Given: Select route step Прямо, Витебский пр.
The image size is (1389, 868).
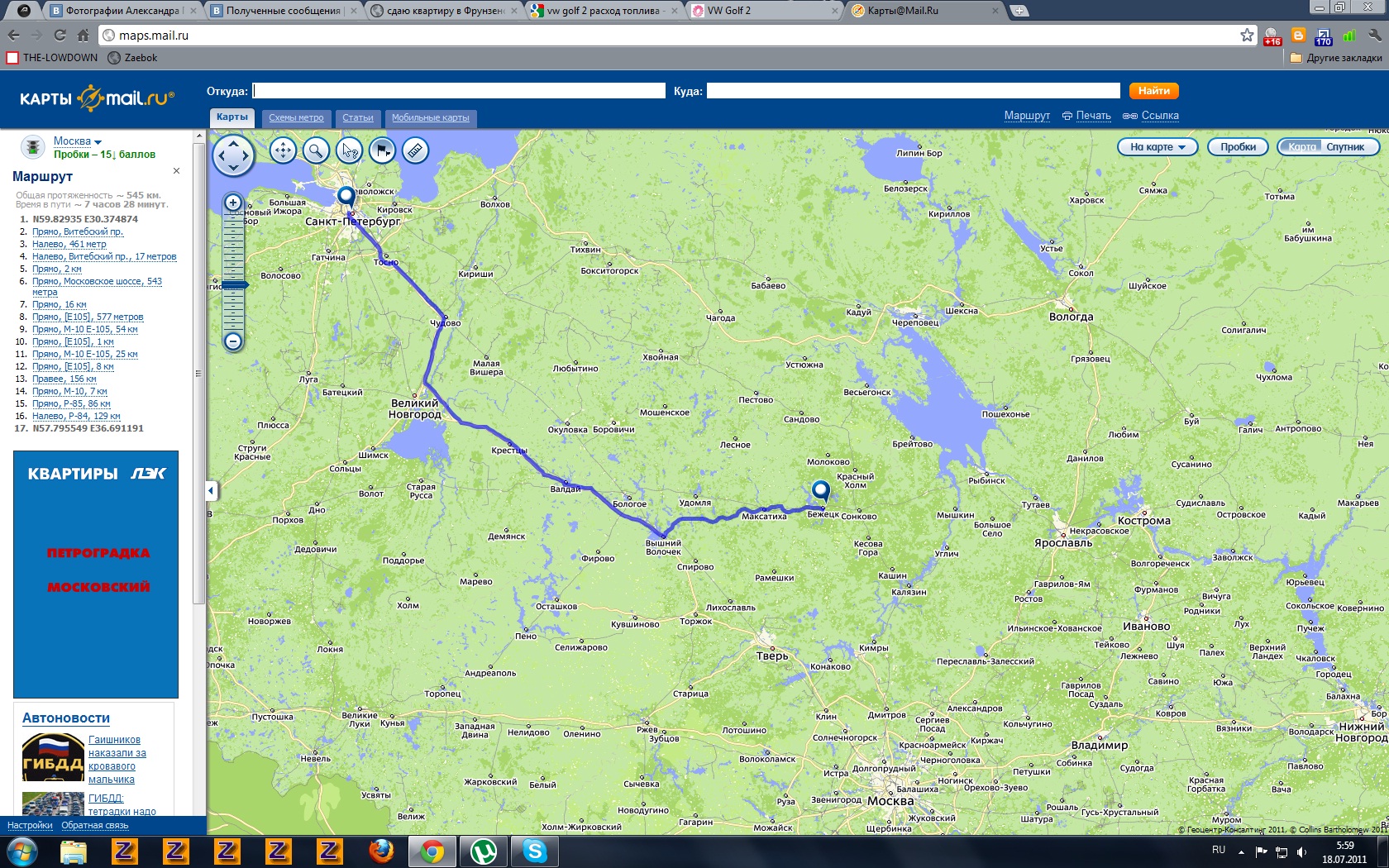Looking at the screenshot, I should (78, 232).
